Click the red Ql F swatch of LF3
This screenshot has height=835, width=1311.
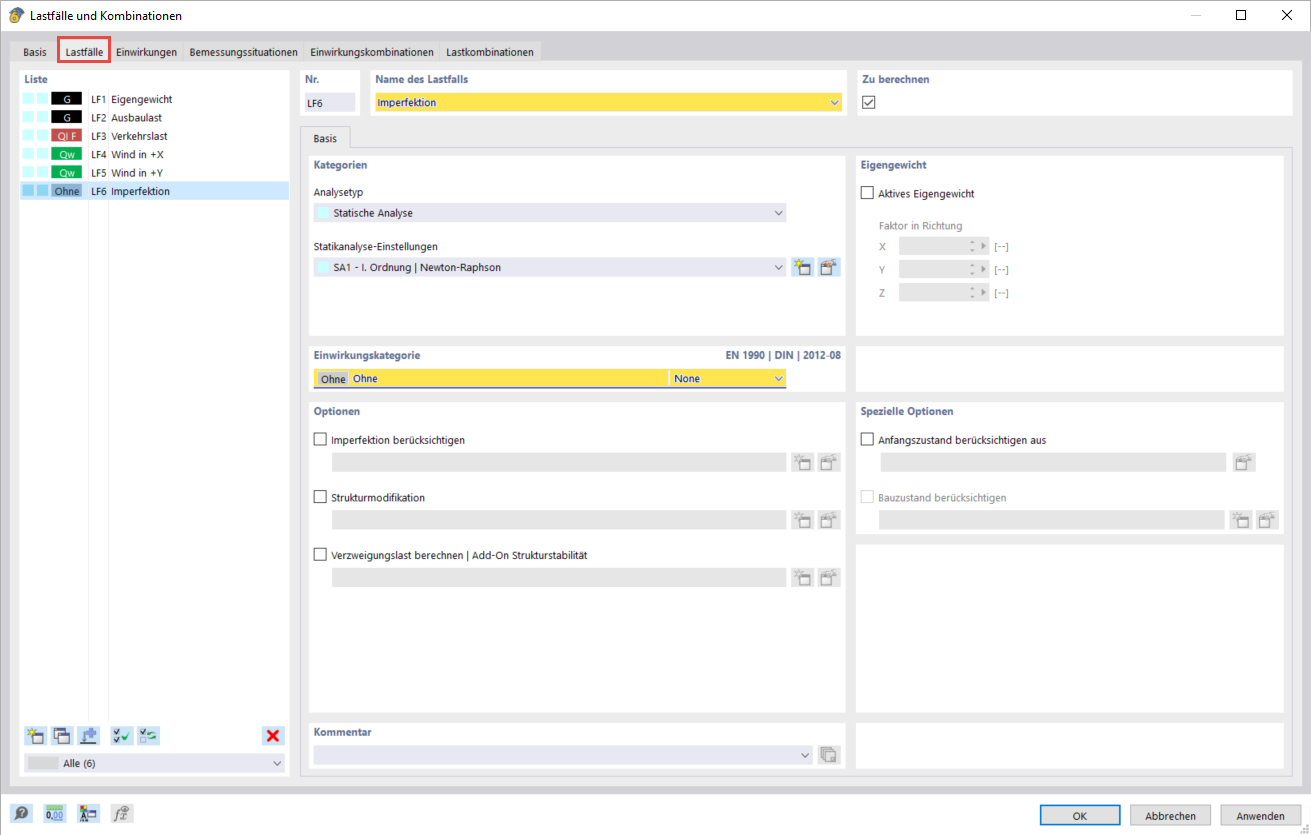click(x=66, y=136)
